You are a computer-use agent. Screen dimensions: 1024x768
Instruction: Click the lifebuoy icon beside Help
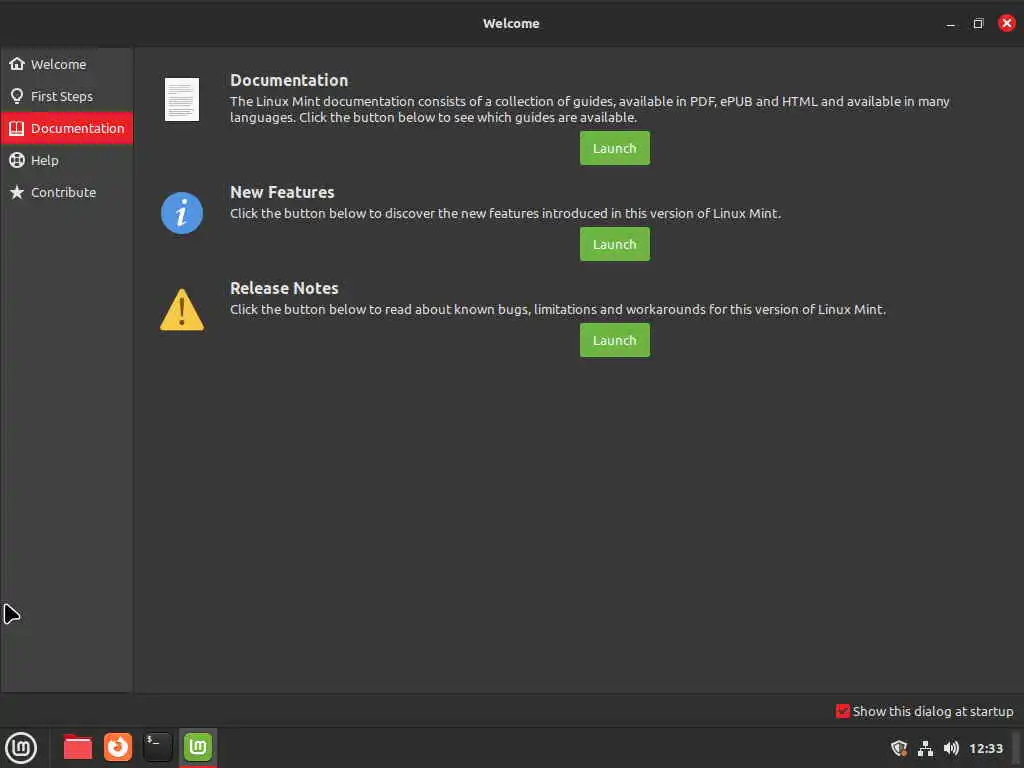click(17, 160)
